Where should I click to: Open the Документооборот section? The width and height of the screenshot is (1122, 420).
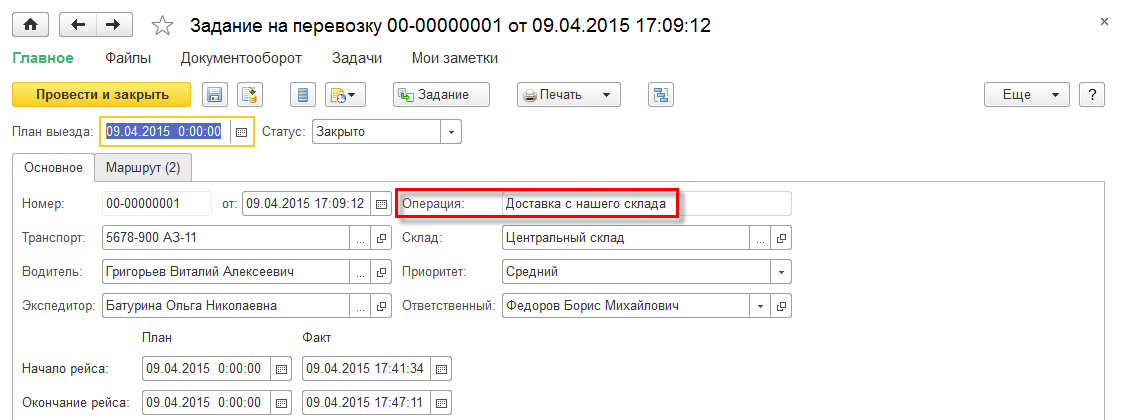click(x=241, y=59)
